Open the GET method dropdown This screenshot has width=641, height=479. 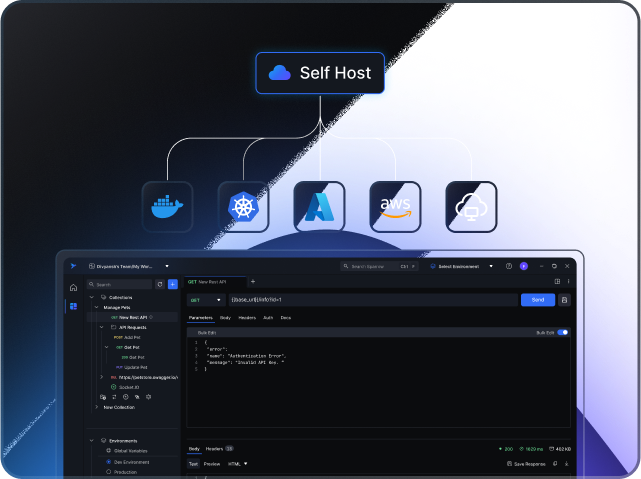click(206, 300)
